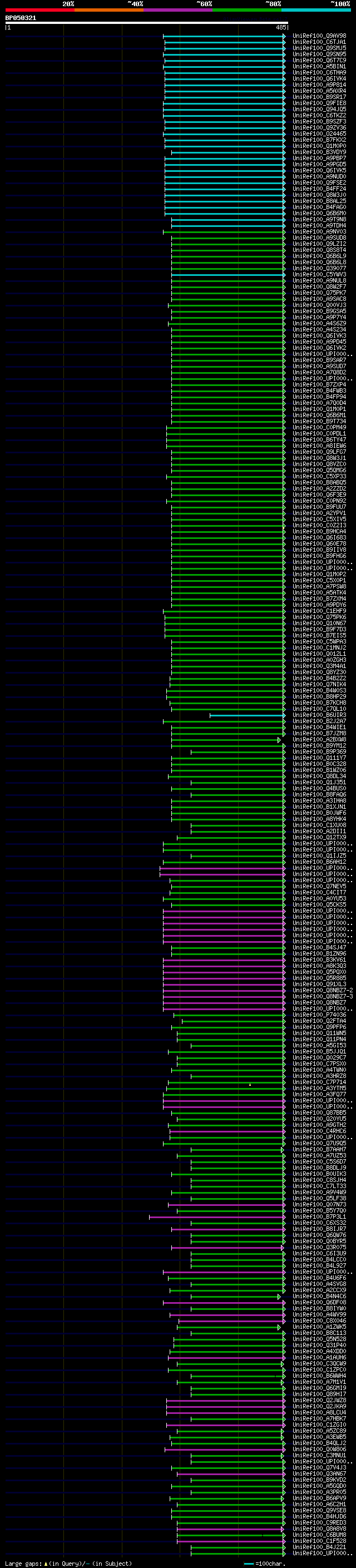Click the white query sequence bar
Screen dimensions: 356x1568
point(147,22)
